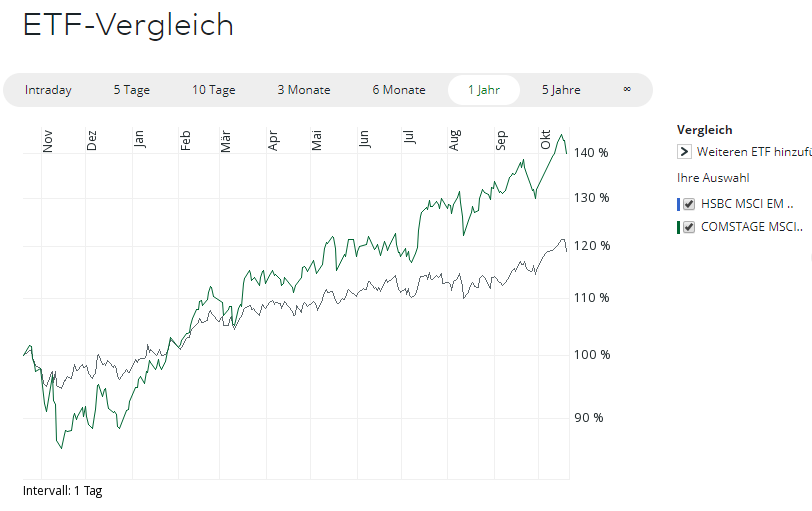Click the blue HSBC color marker

click(x=678, y=204)
